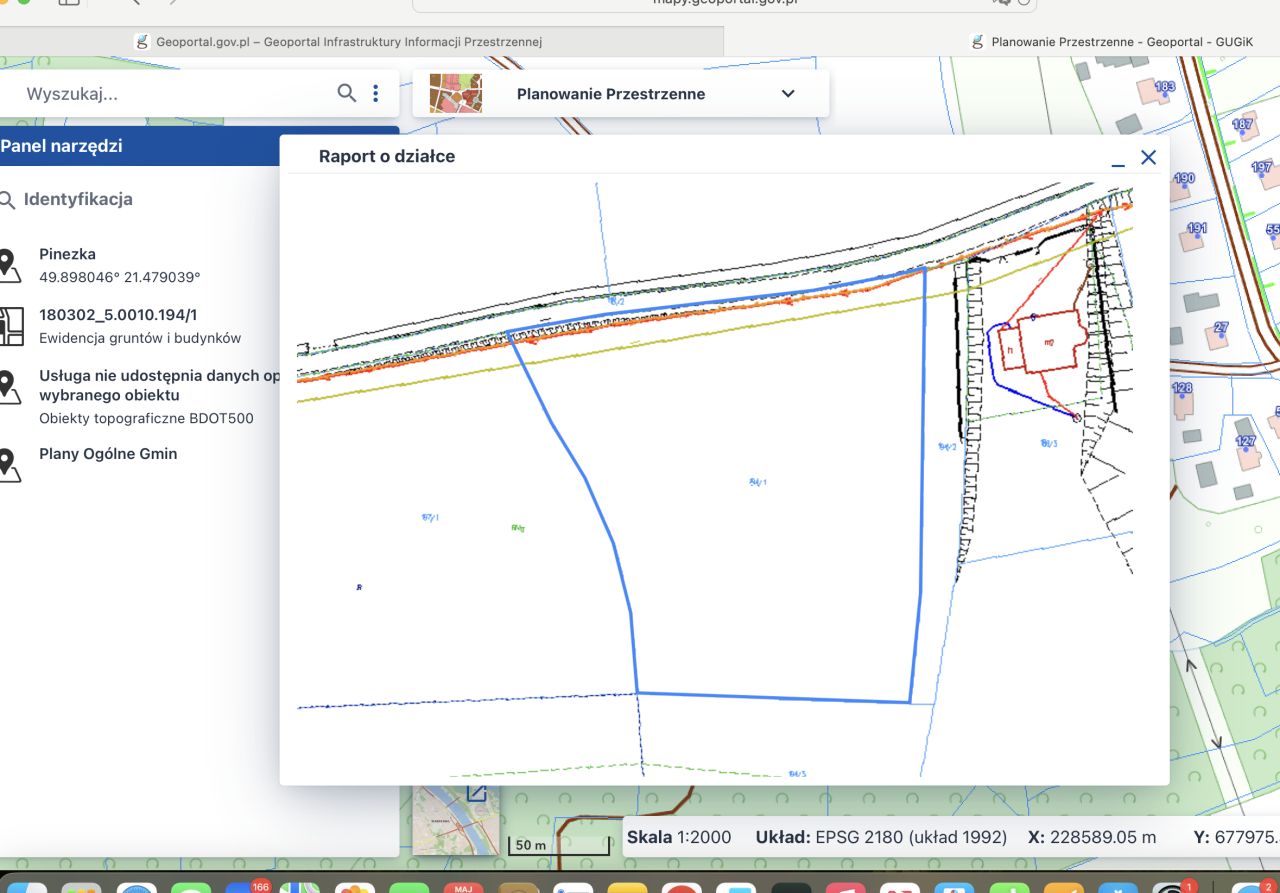Screen dimensions: 1280x893
Task: Click building number 183 on the map
Action: [1165, 87]
